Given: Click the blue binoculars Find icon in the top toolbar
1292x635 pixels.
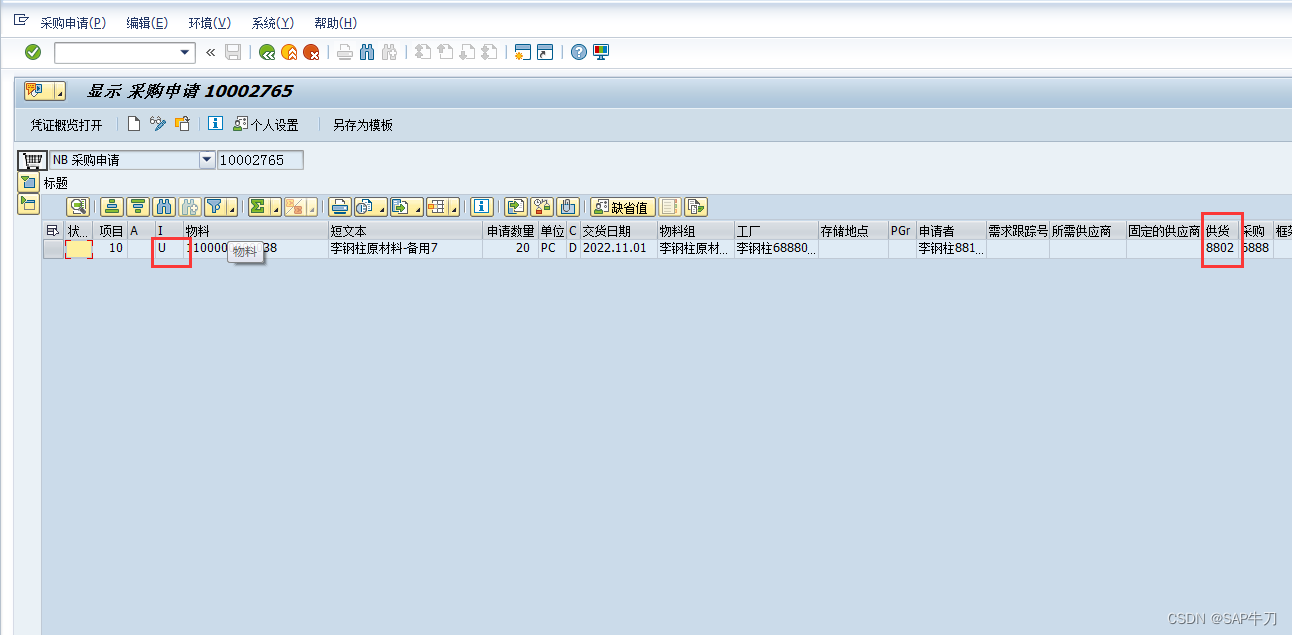Looking at the screenshot, I should (x=367, y=52).
